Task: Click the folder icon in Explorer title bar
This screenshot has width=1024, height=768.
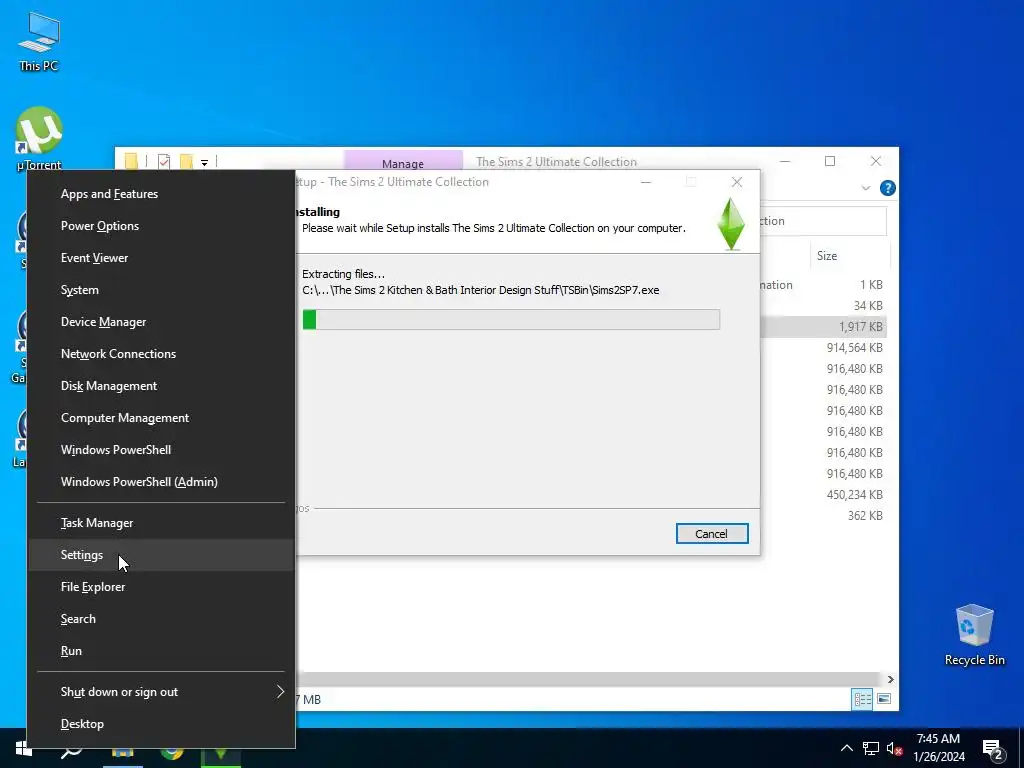Action: pos(131,161)
